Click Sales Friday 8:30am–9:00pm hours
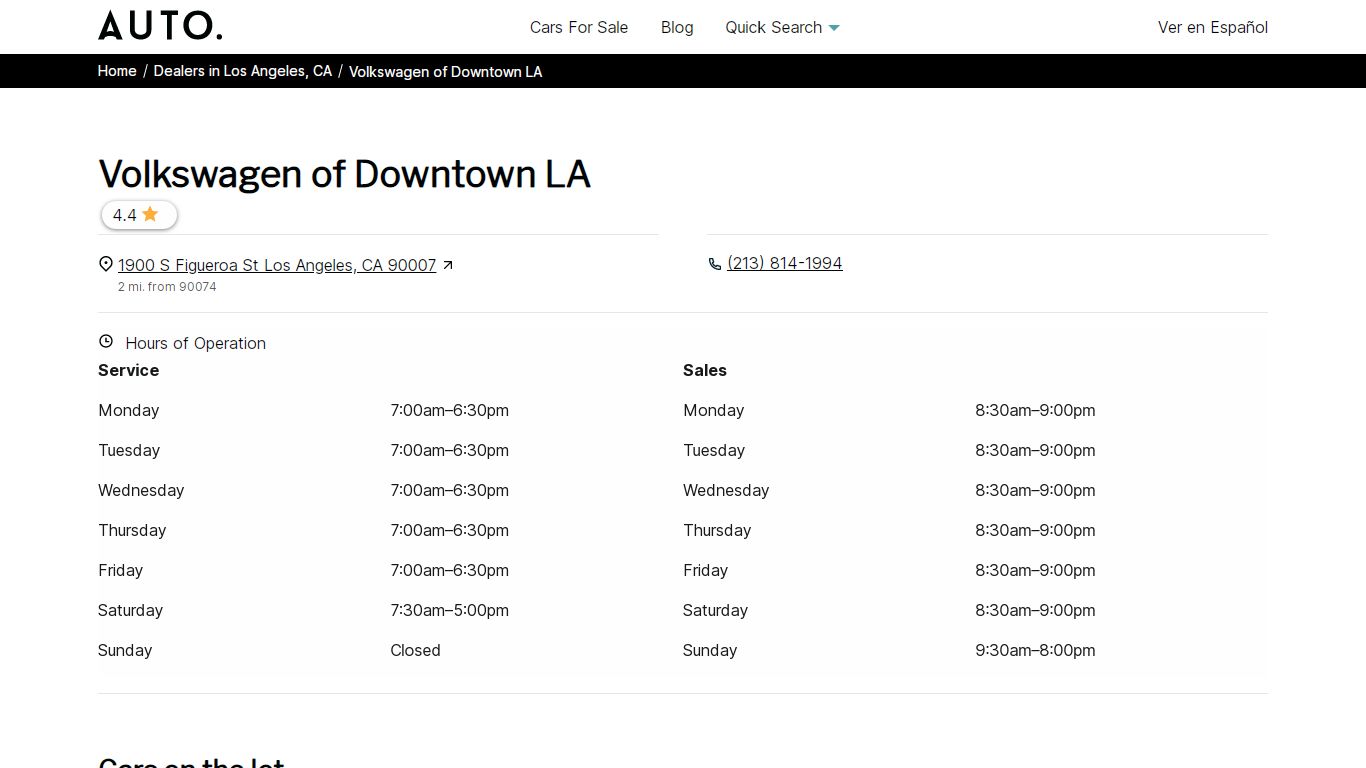 click(1036, 570)
